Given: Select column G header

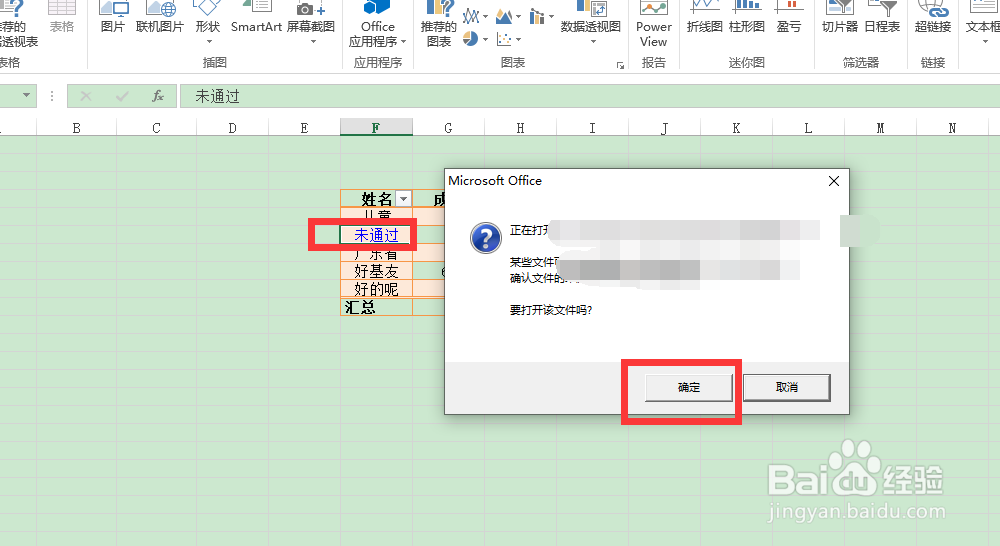Looking at the screenshot, I should (x=448, y=128).
